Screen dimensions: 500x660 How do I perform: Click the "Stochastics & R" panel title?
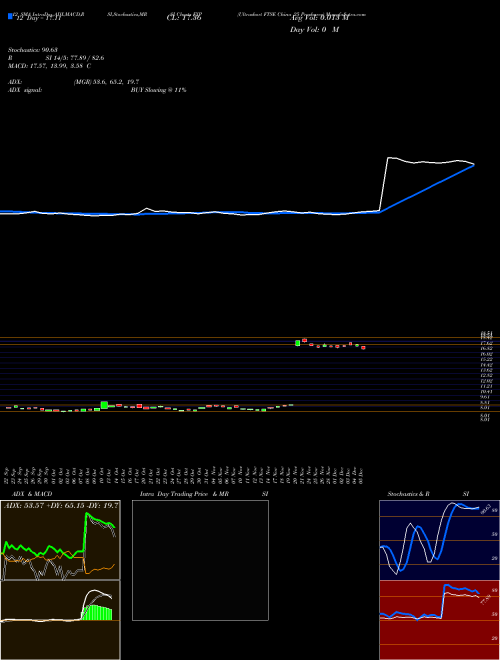point(408,494)
